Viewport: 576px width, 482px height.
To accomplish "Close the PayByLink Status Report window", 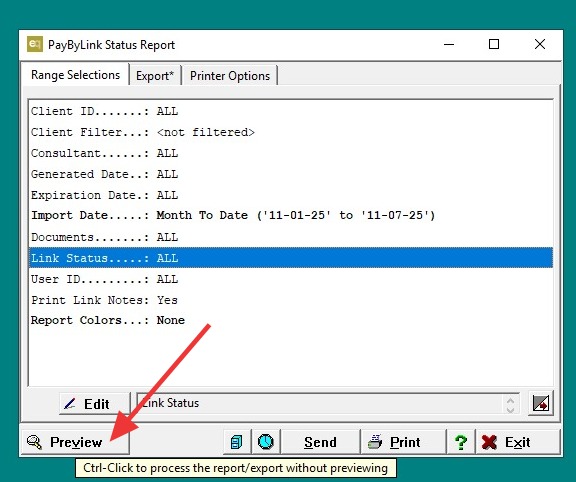I will click(x=540, y=44).
